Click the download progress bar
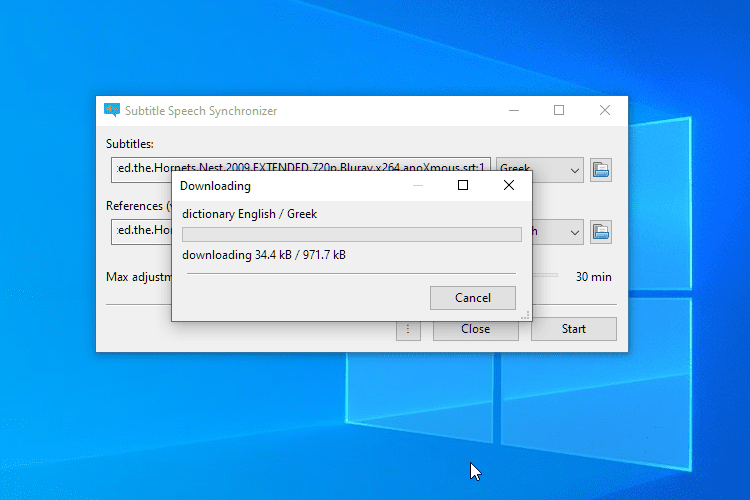 [352, 234]
